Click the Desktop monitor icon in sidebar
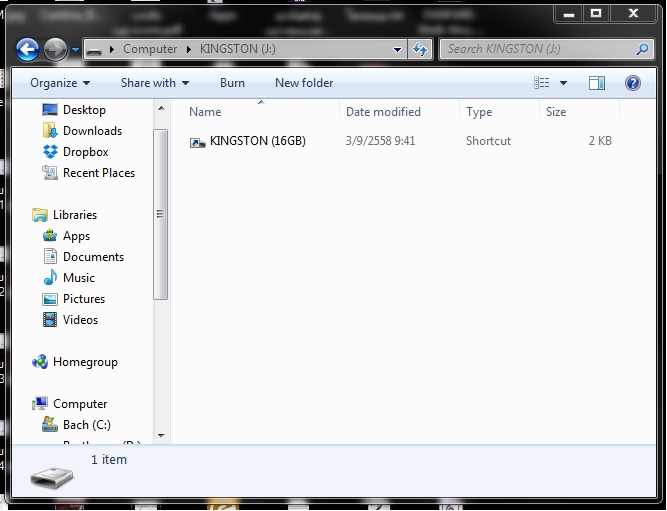The width and height of the screenshot is (667, 511). [x=50, y=110]
